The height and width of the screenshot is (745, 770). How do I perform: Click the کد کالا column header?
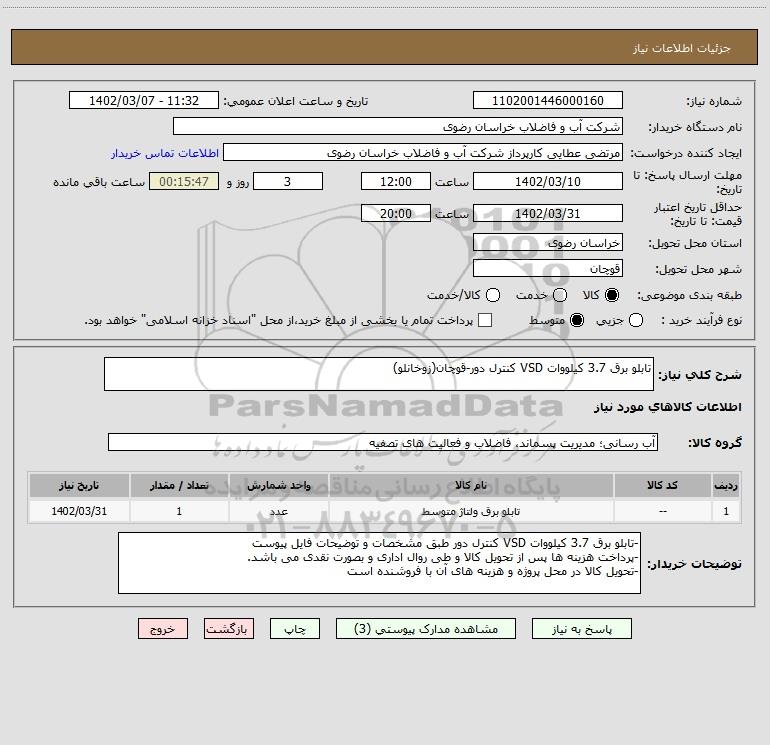(x=662, y=485)
